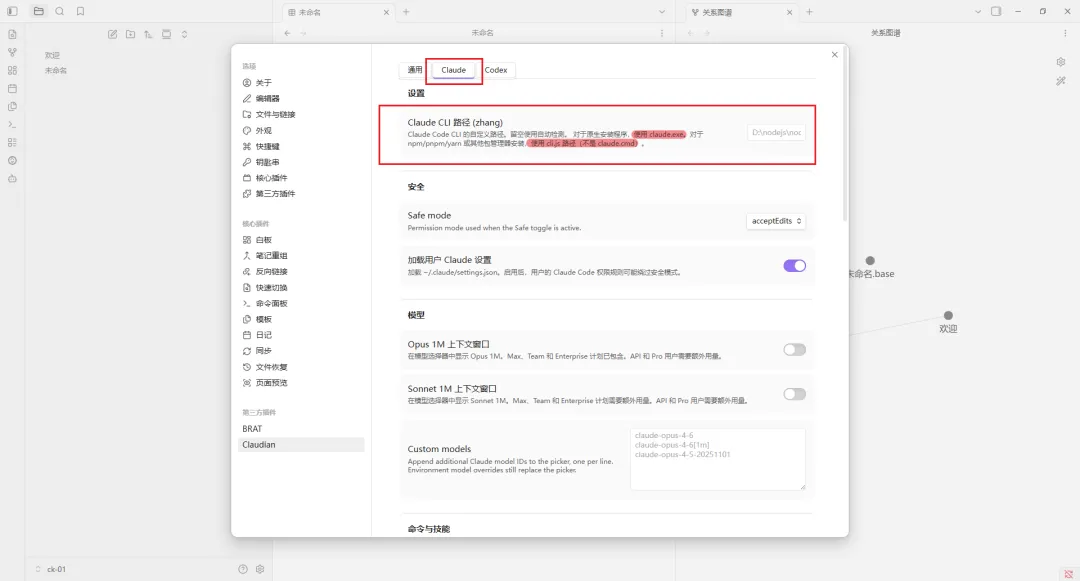This screenshot has width=1080, height=581.
Task: Open the search magnifier in left sidebar
Action: click(x=60, y=11)
